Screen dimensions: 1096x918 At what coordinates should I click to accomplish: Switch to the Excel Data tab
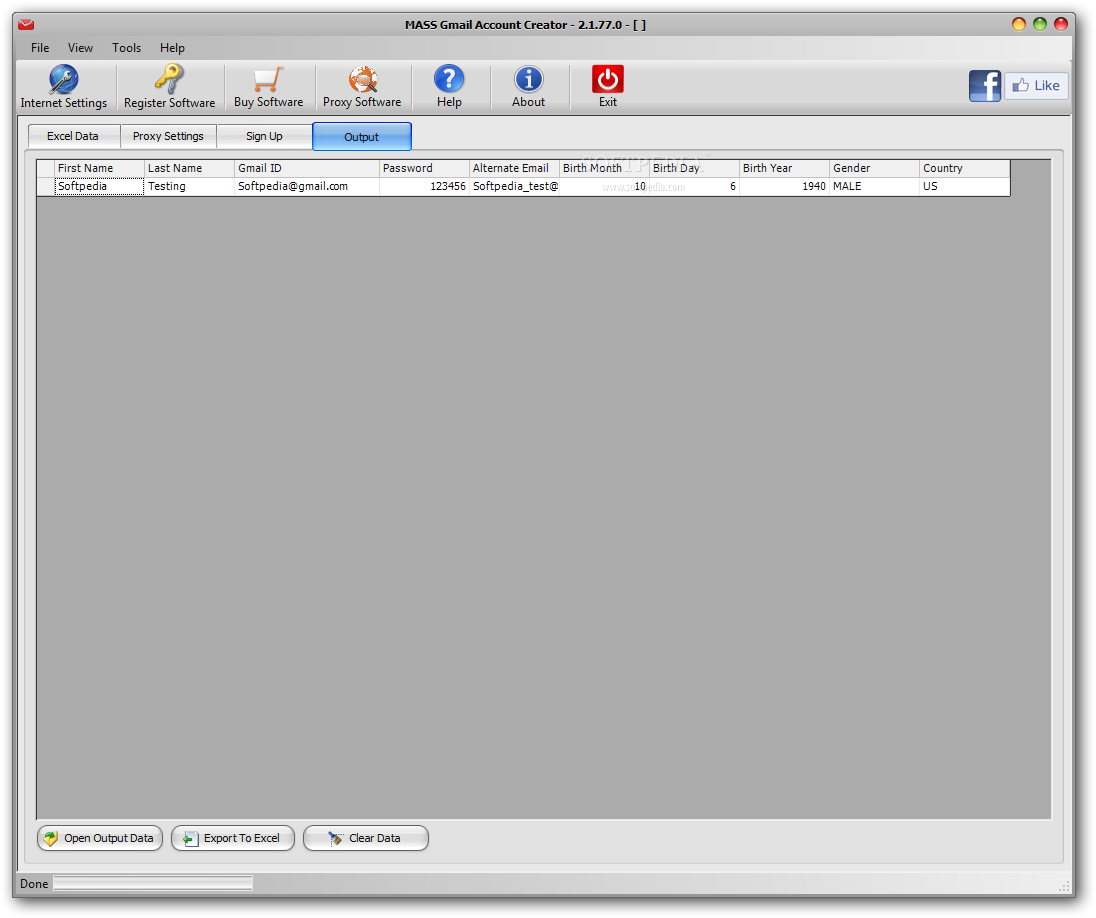tap(73, 136)
